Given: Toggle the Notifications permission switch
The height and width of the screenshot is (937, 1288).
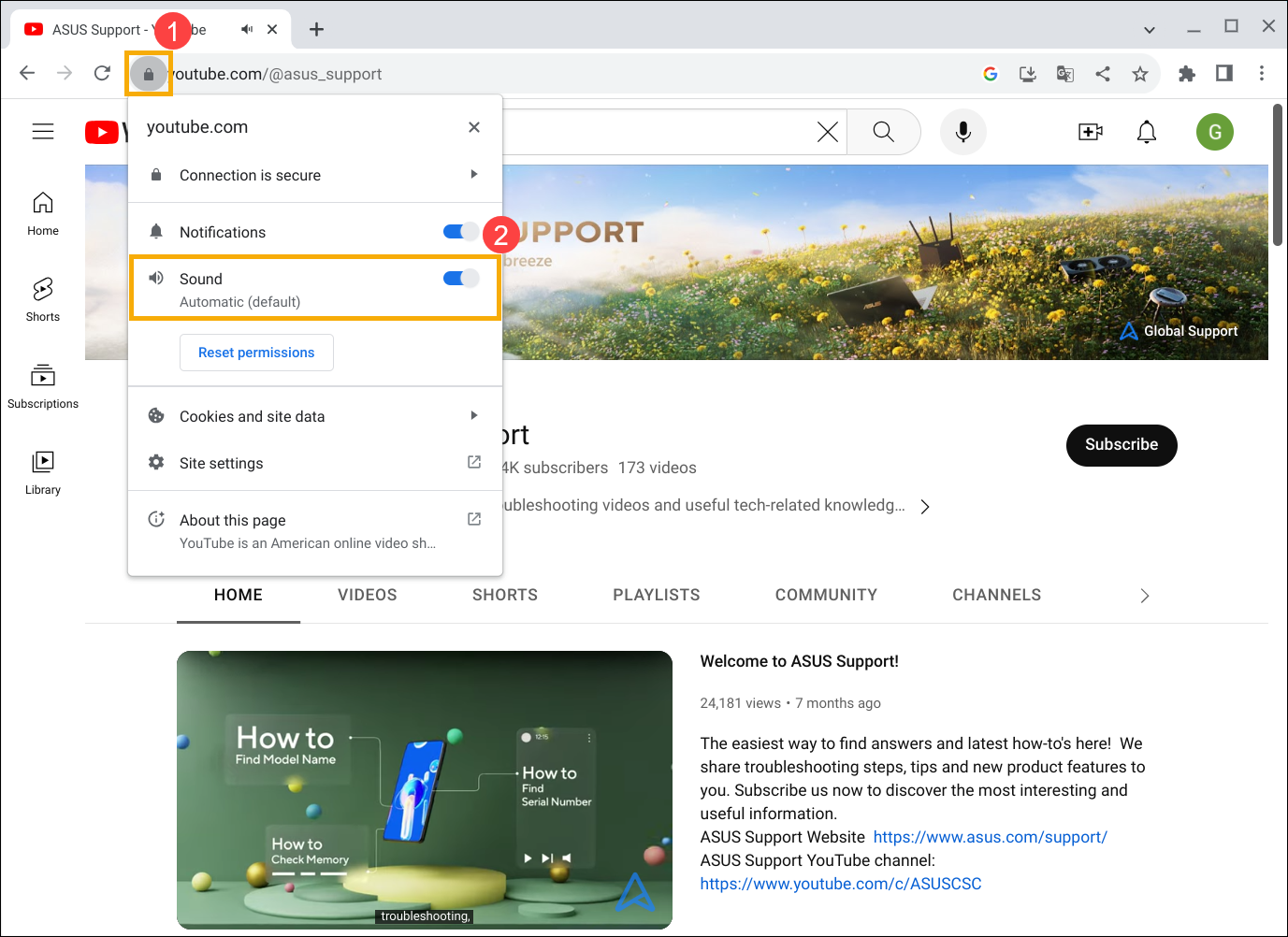Looking at the screenshot, I should (x=461, y=231).
